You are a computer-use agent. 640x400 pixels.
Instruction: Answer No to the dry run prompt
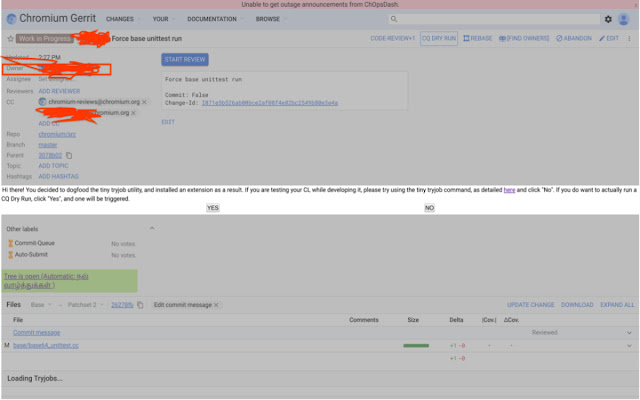click(x=429, y=208)
